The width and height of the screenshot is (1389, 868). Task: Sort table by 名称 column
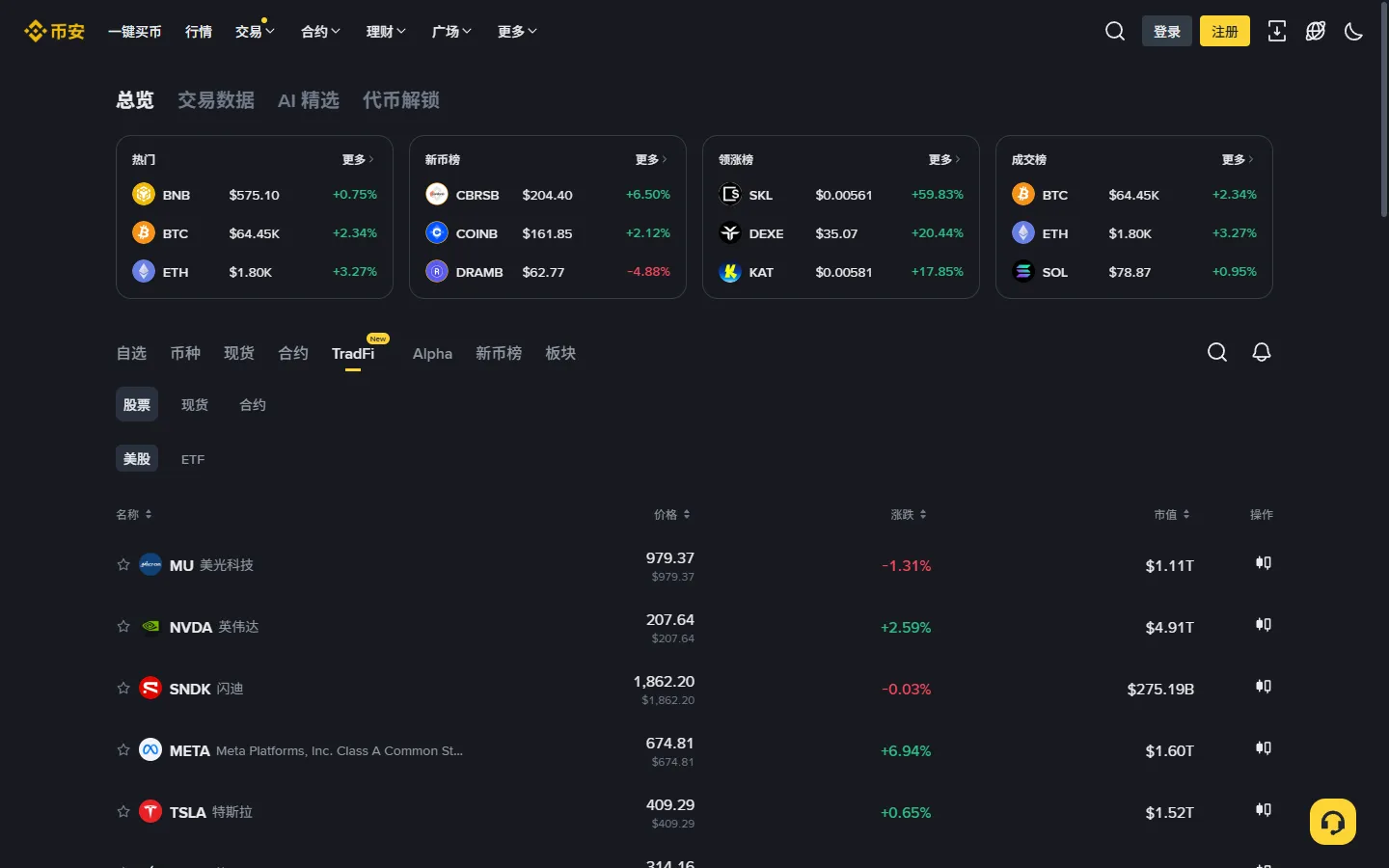click(x=134, y=515)
